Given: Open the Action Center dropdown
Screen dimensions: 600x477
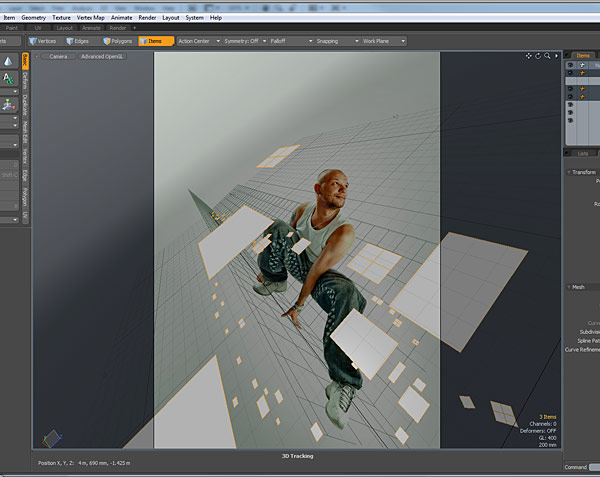Looking at the screenshot, I should 199,41.
